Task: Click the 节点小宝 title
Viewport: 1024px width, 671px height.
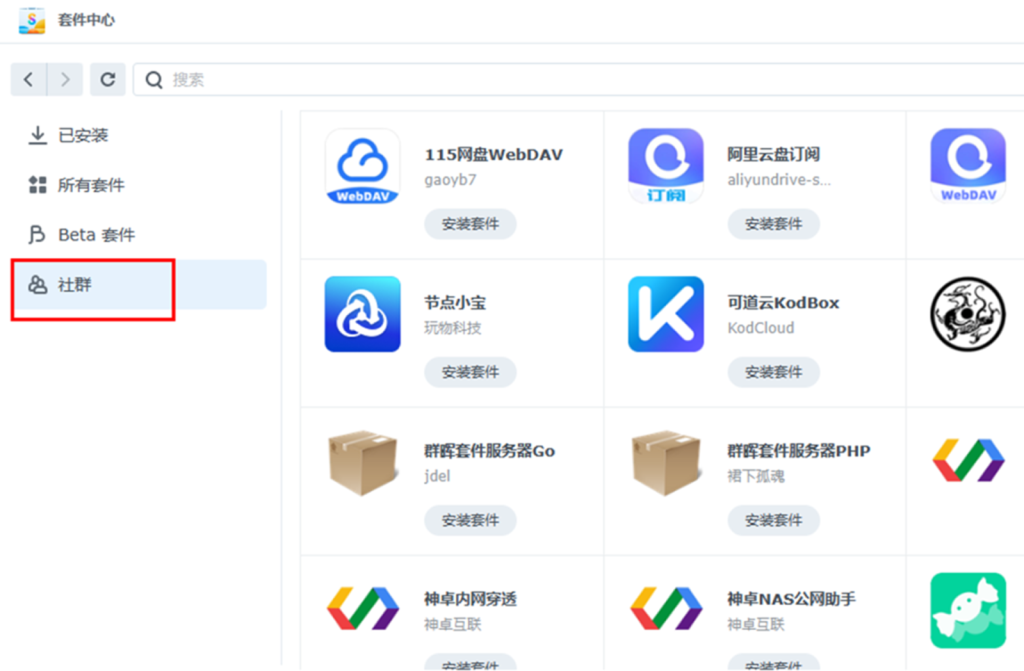Action: click(455, 303)
